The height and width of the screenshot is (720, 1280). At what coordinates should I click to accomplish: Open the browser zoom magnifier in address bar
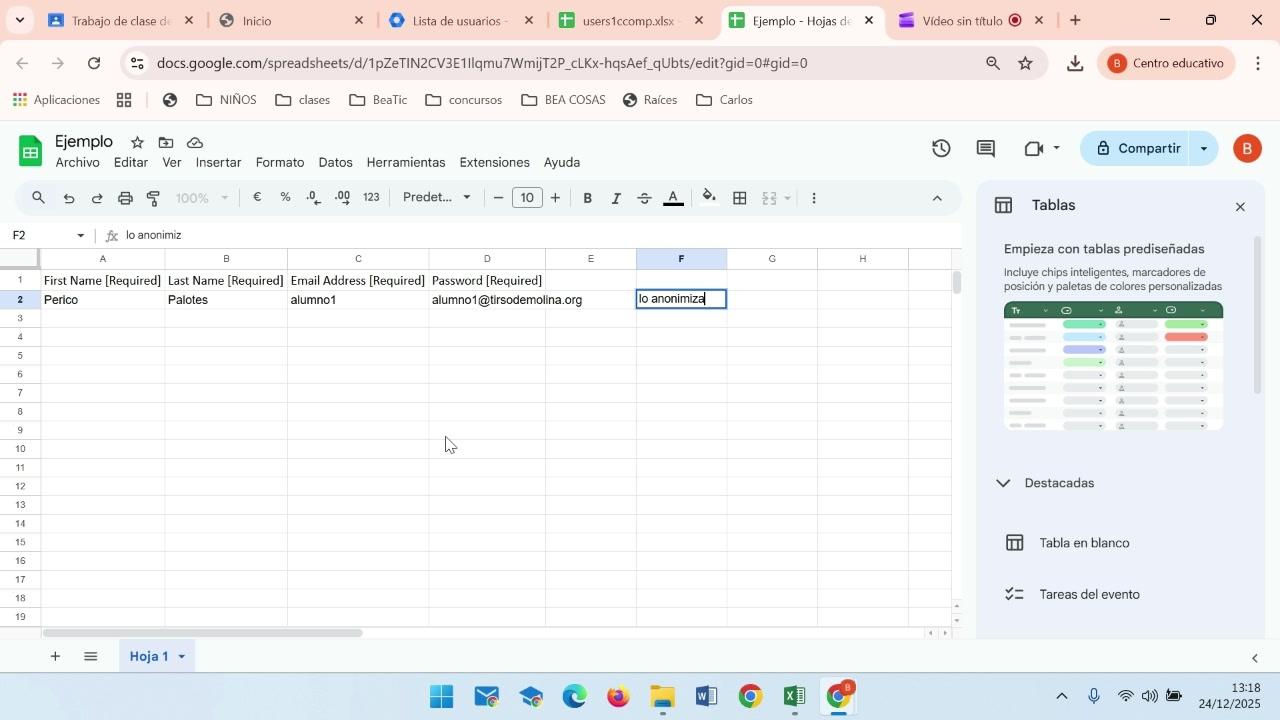[993, 63]
